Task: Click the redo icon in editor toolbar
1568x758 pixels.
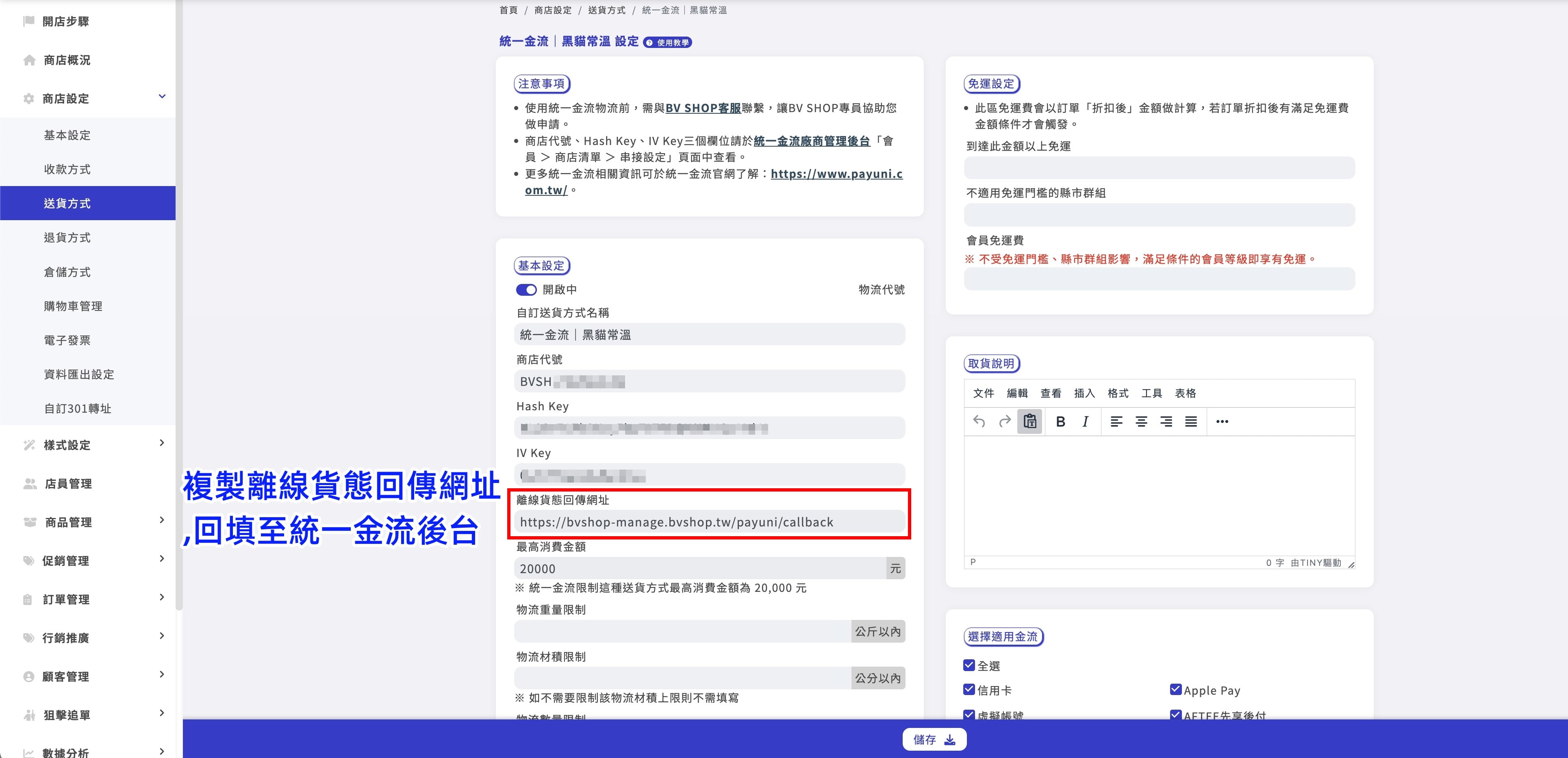Action: point(1004,422)
